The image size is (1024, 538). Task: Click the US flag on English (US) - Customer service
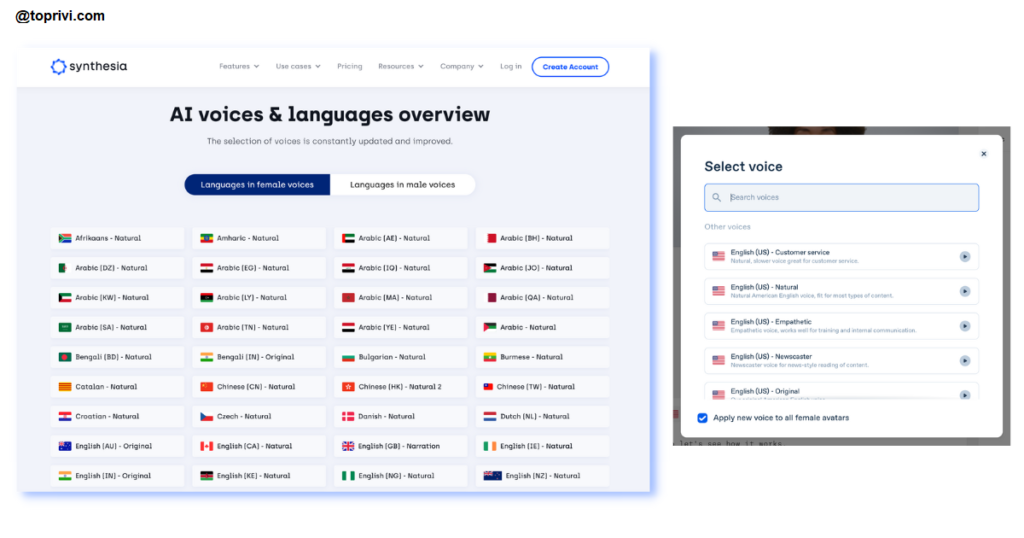click(718, 257)
